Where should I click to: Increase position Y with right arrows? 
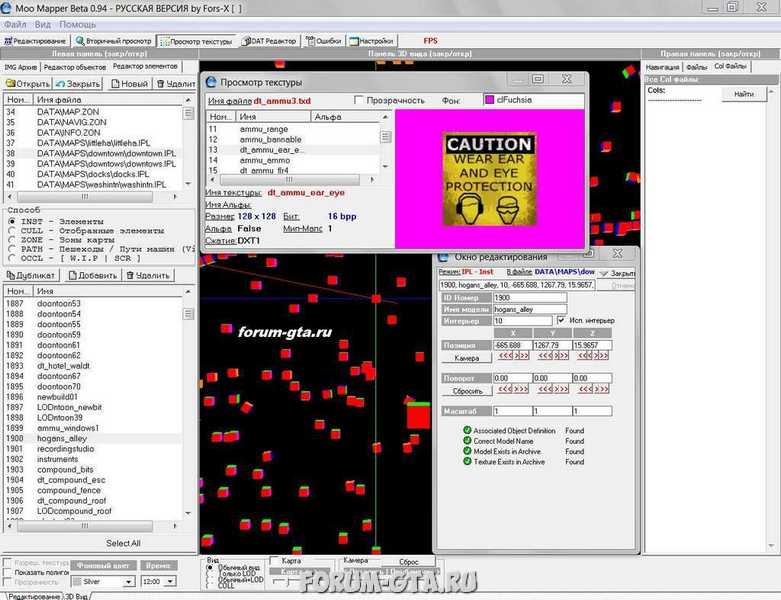pyautogui.click(x=561, y=356)
